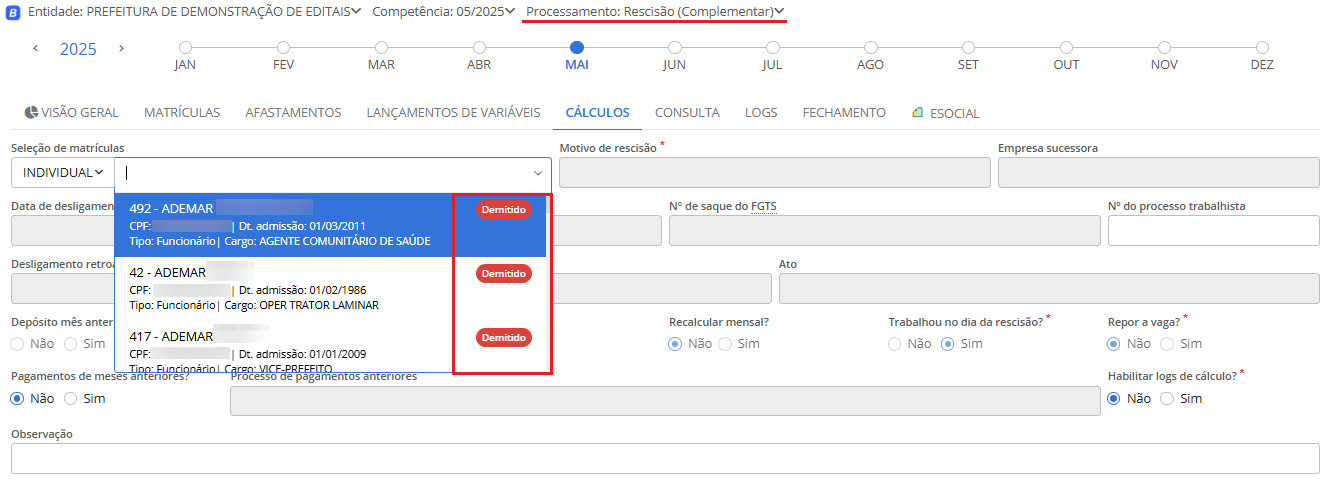
Task: Open the eSocial tab with building icon
Action: (945, 113)
